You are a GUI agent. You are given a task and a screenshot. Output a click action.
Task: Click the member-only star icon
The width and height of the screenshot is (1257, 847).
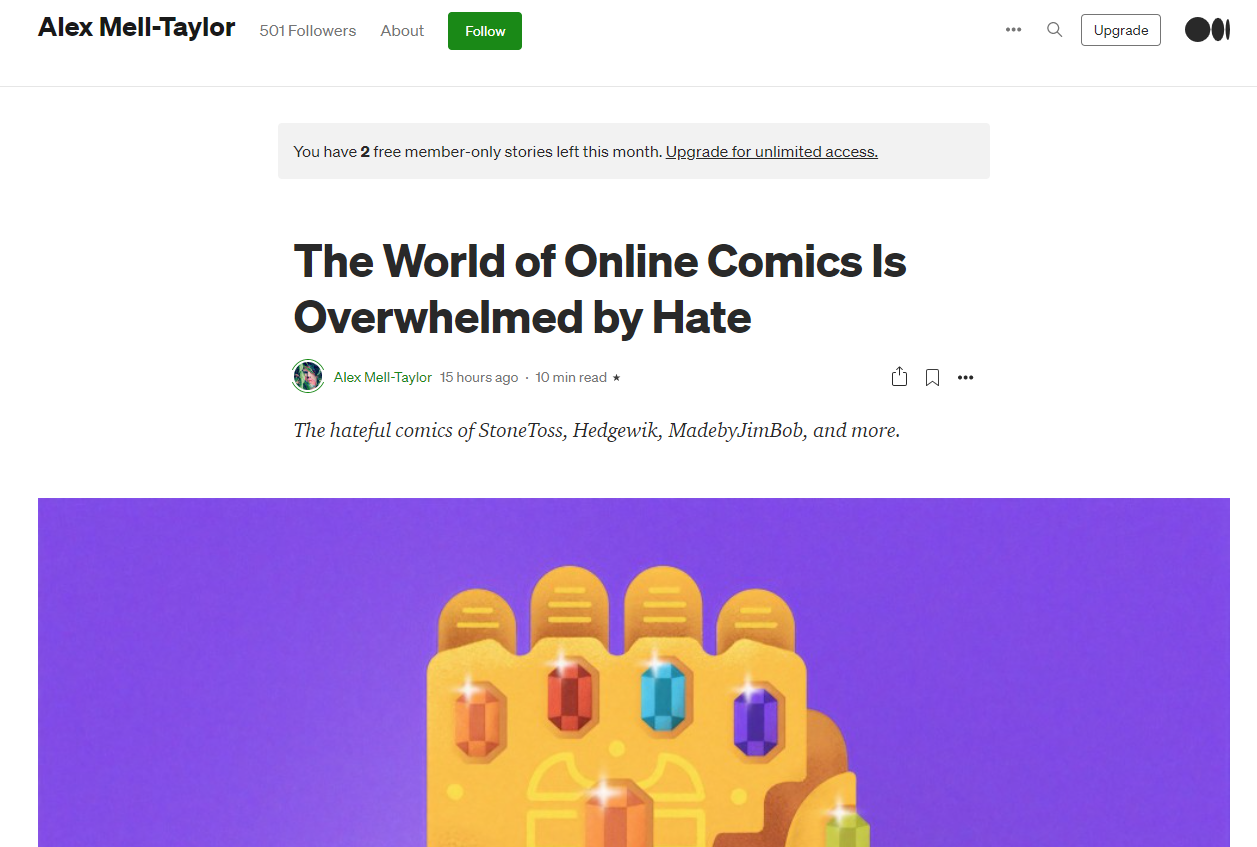point(616,378)
